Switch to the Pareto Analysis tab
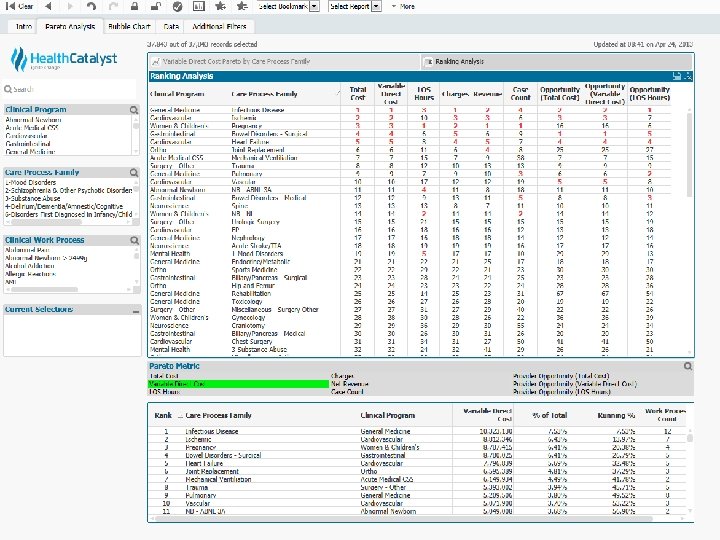 click(x=70, y=27)
